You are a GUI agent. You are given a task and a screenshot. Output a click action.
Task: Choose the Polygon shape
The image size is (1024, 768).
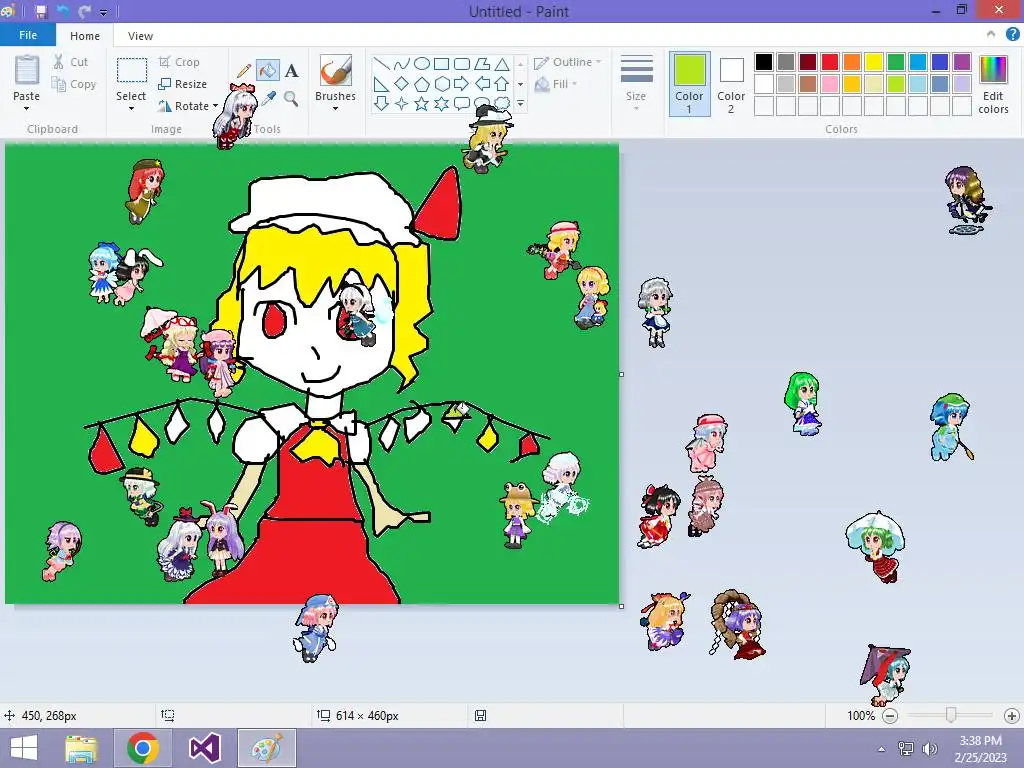[x=482, y=64]
